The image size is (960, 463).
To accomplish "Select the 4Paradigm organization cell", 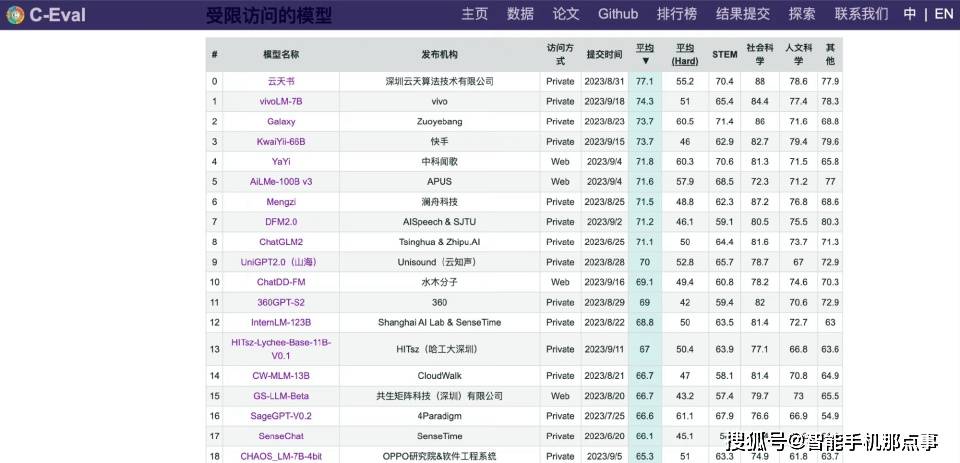I will click(x=440, y=416).
